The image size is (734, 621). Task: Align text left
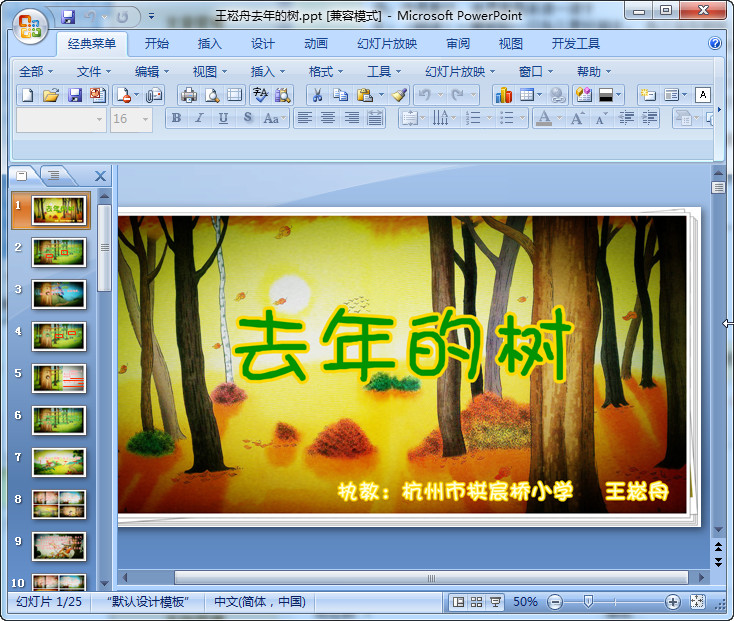[x=305, y=118]
